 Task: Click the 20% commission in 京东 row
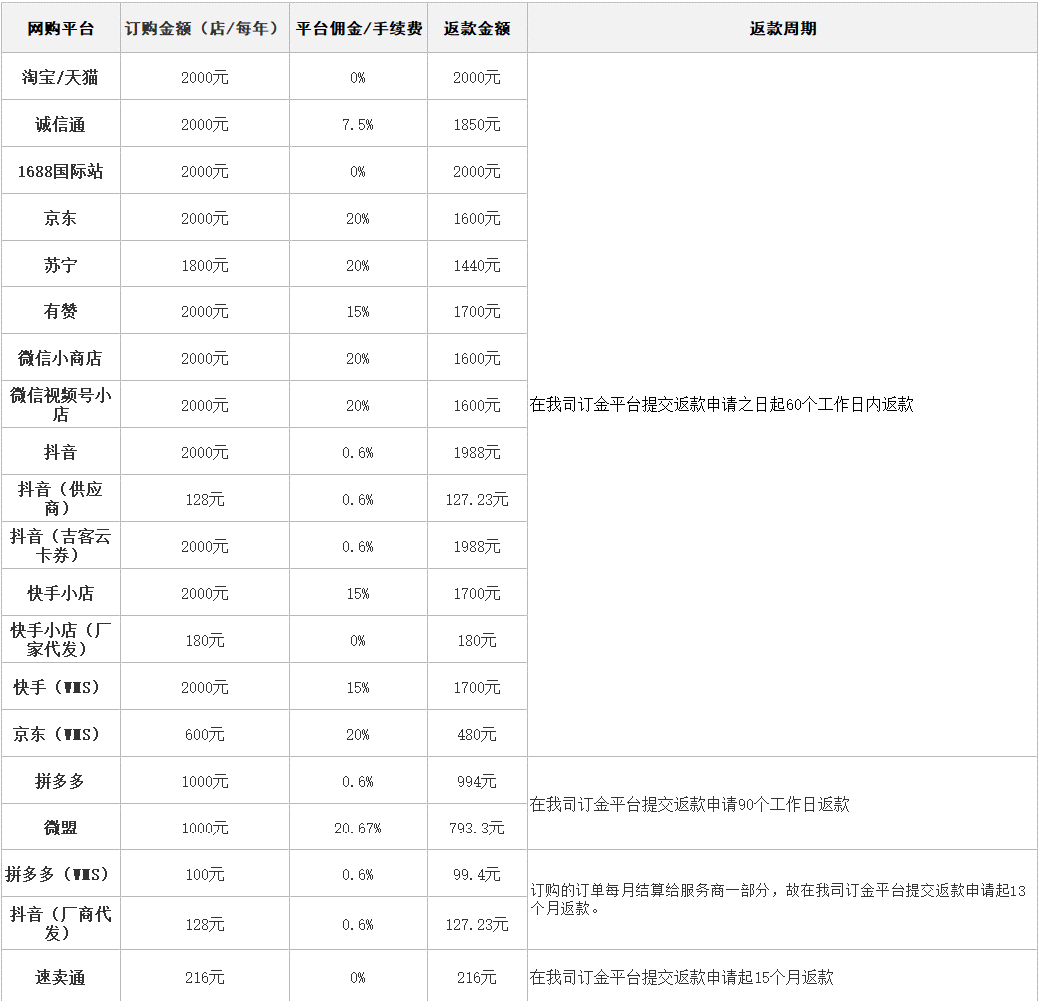[358, 219]
